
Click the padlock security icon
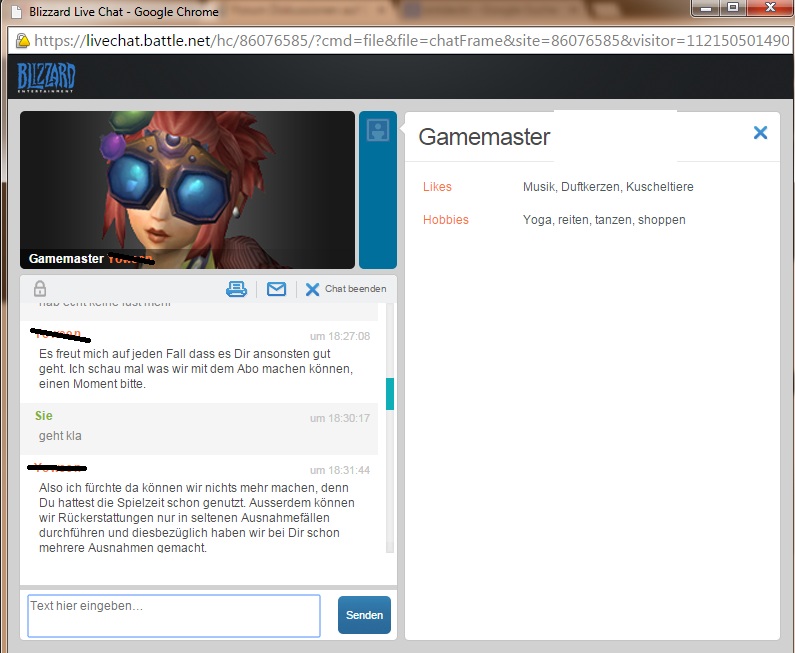click(x=40, y=288)
